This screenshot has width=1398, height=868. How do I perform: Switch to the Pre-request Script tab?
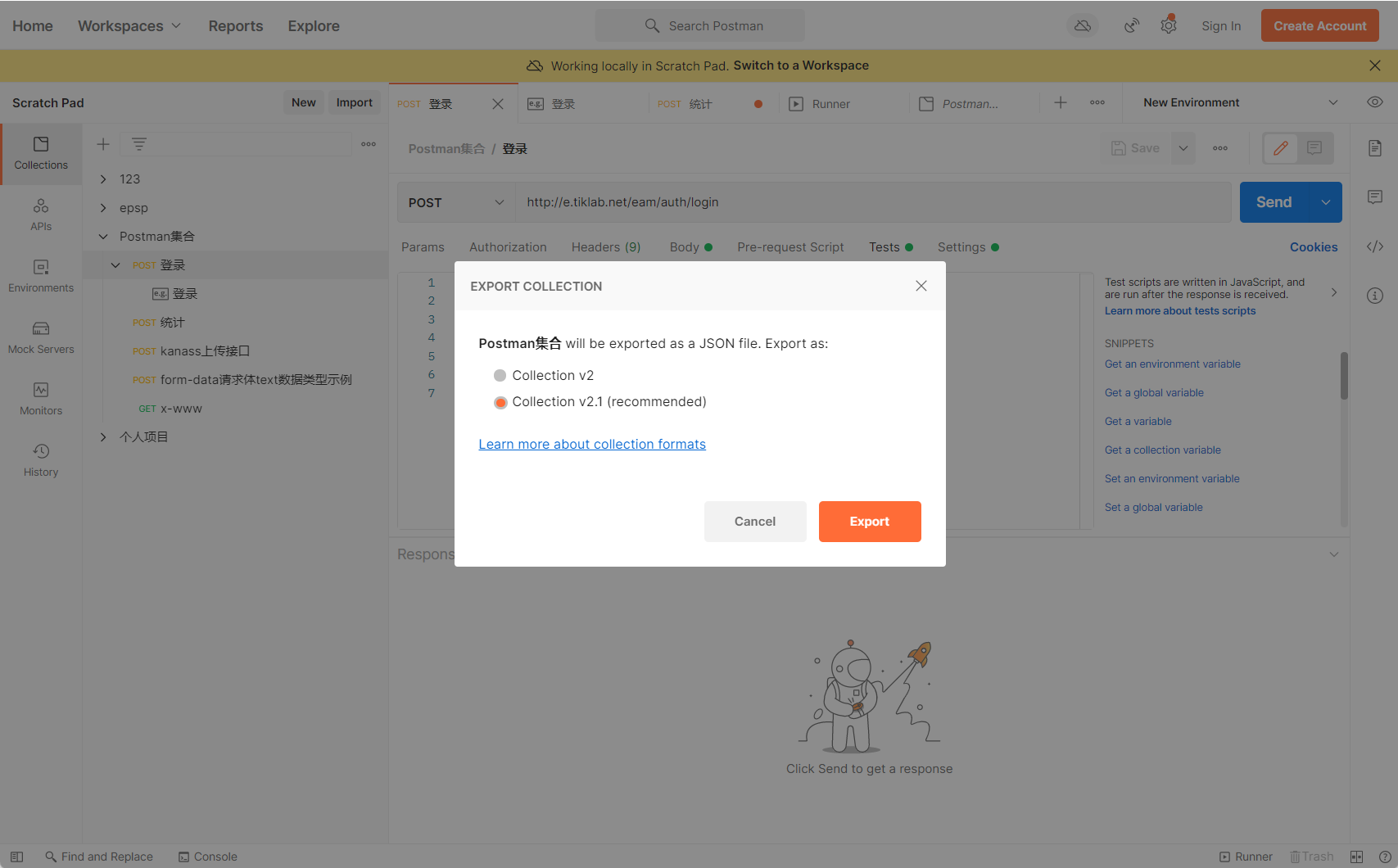coord(790,247)
